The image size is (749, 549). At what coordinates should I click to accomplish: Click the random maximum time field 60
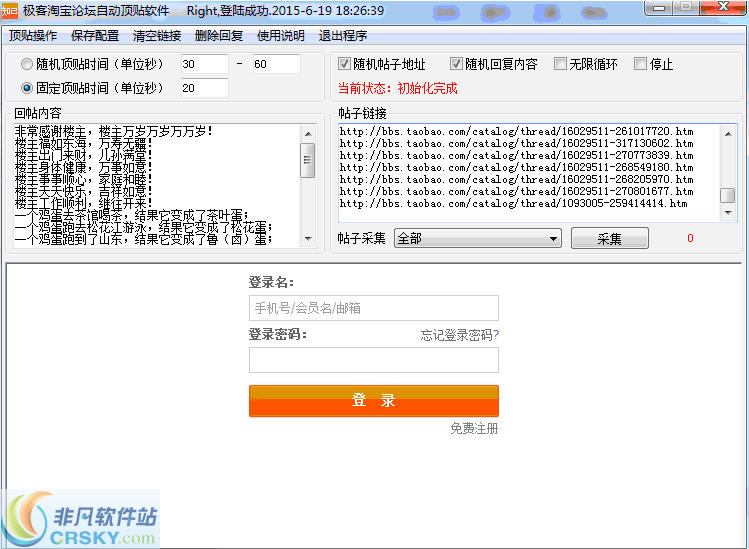coord(276,64)
